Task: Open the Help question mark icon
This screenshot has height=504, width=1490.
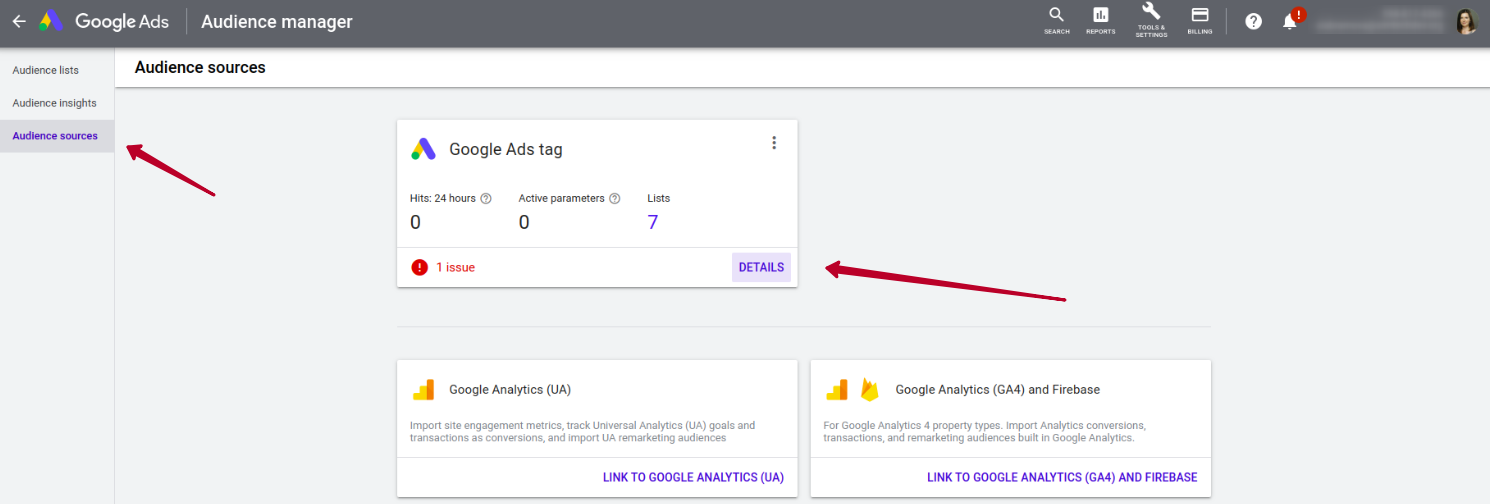Action: (x=1254, y=21)
